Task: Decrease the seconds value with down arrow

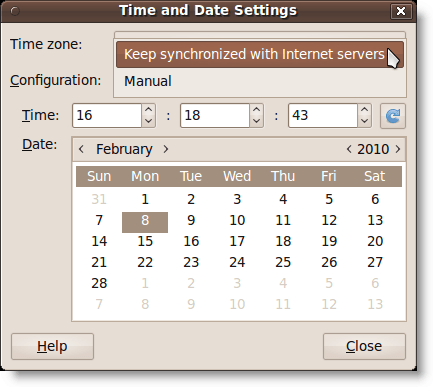Action: (364, 121)
